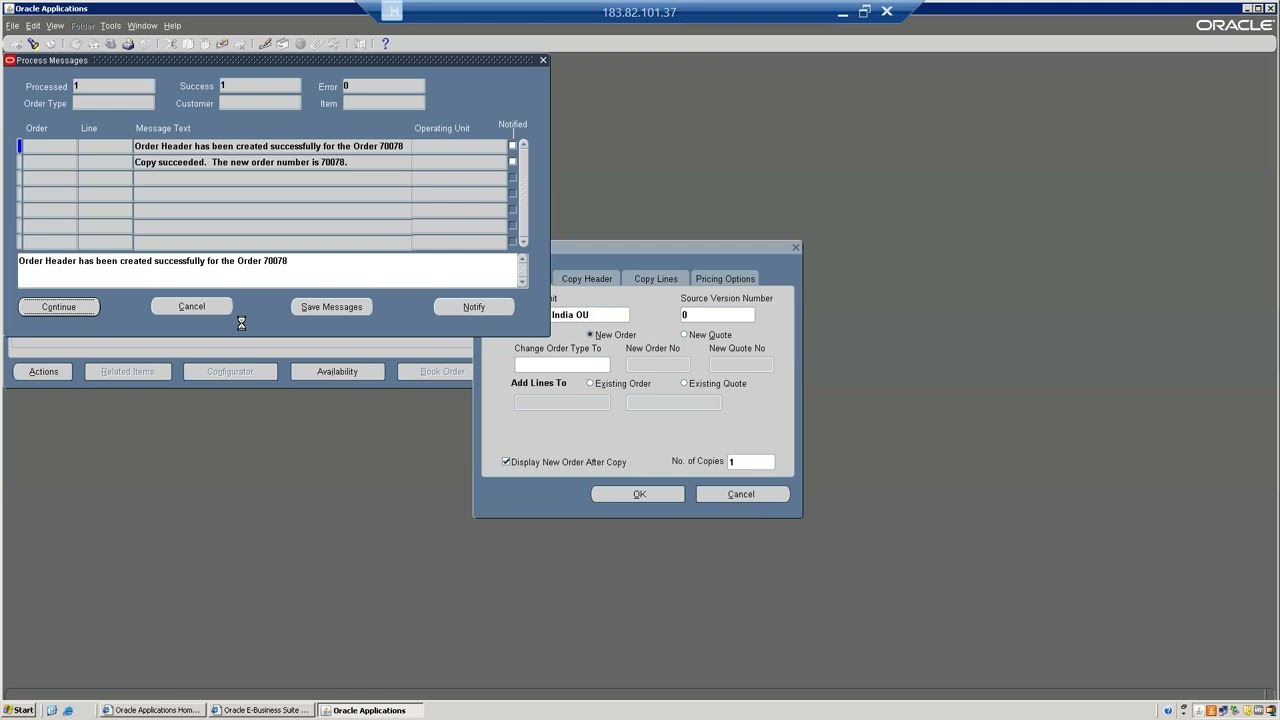Select the New Order radio button
This screenshot has width=1280, height=720.
[x=590, y=334]
